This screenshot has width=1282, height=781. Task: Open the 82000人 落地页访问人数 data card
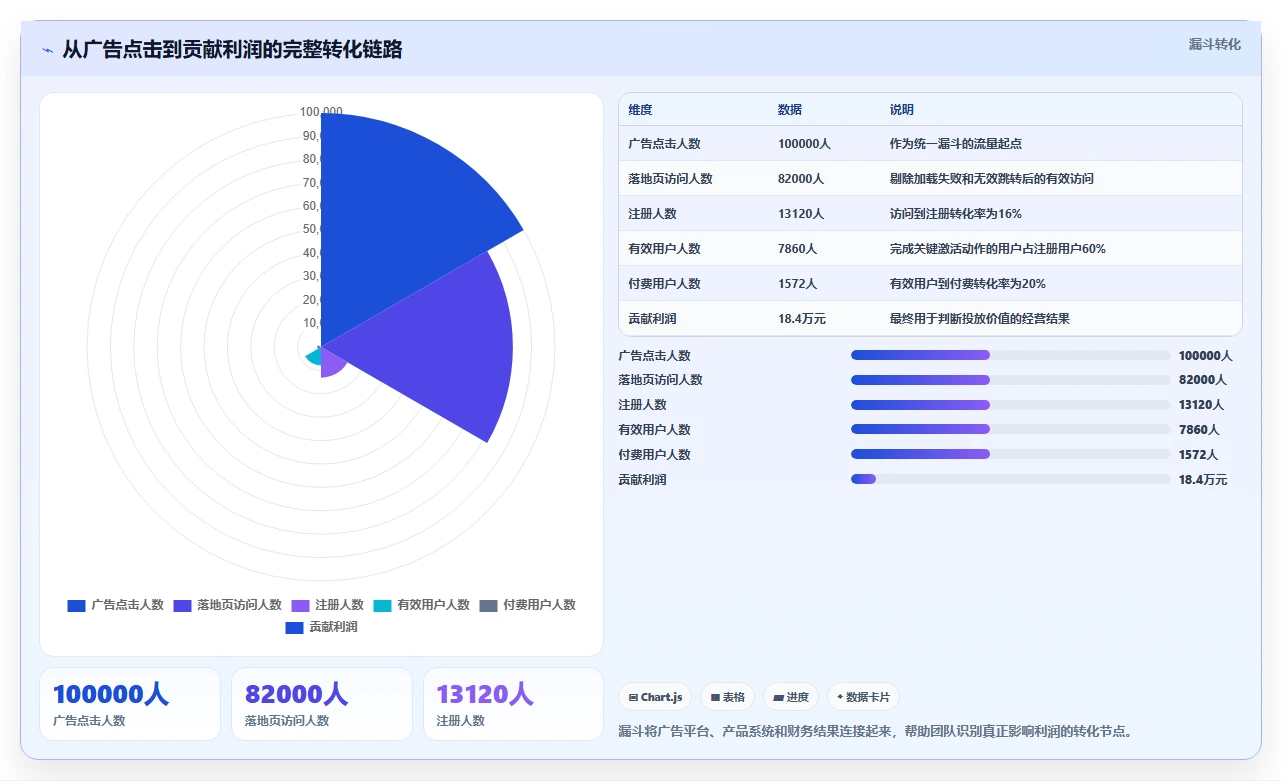point(321,704)
